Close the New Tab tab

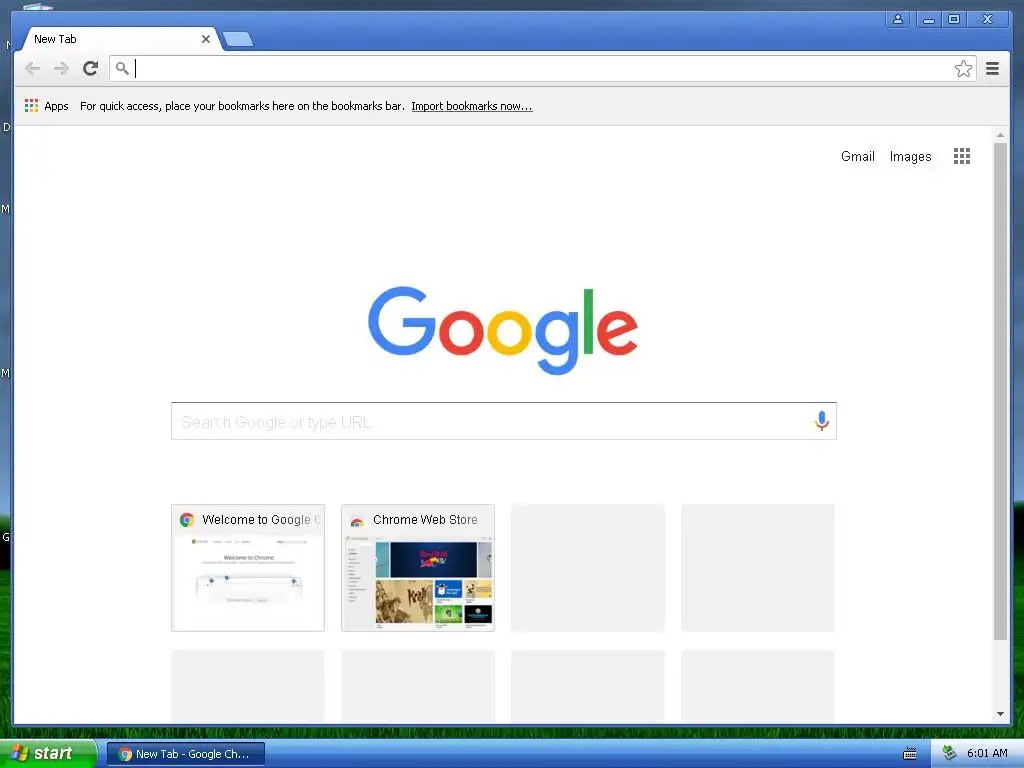coord(206,39)
